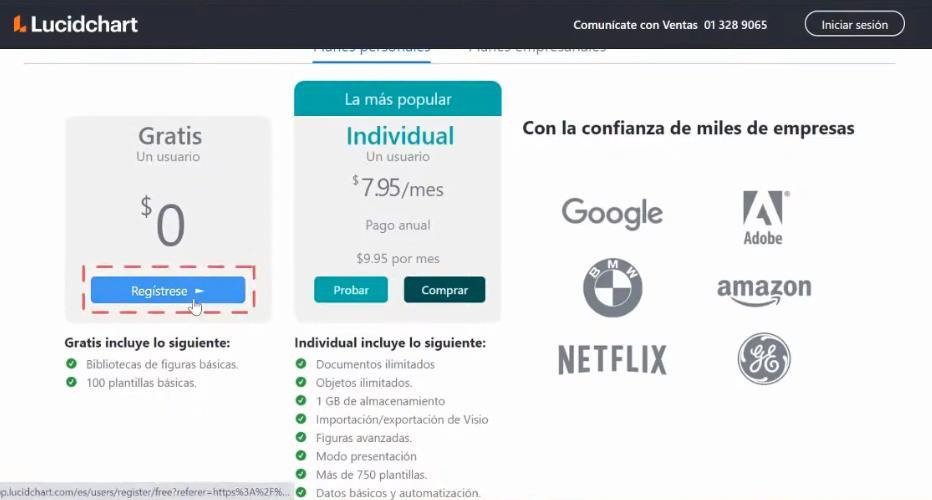The image size is (932, 500).
Task: Click the Netflix company logo
Action: coord(612,360)
